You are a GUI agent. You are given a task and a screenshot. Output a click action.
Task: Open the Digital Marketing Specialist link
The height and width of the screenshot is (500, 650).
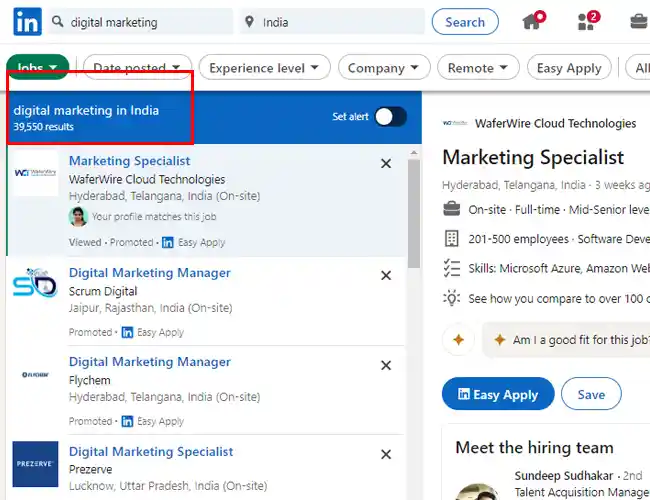pos(151,451)
